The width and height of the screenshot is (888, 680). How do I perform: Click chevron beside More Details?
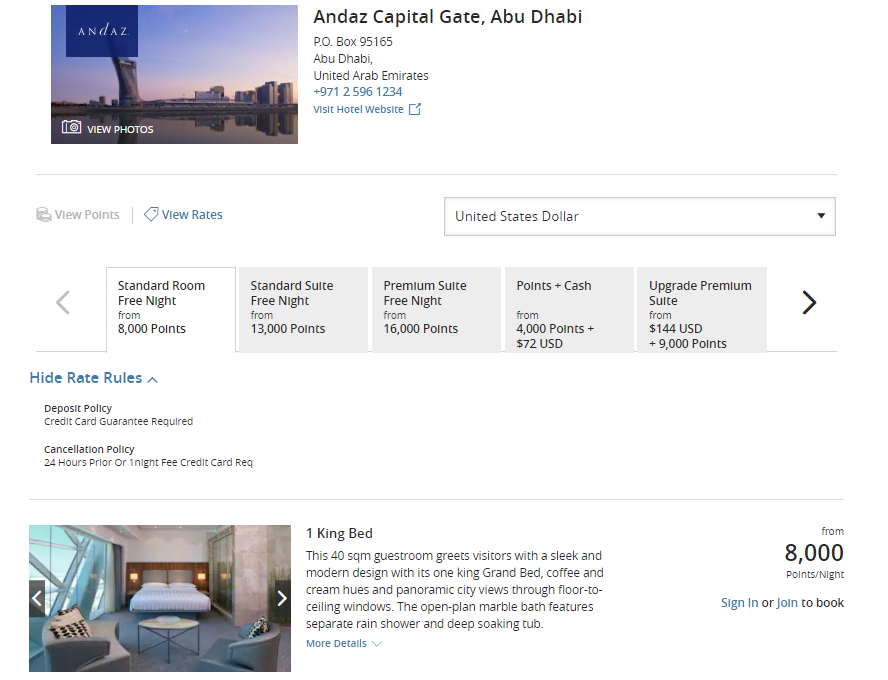[377, 644]
